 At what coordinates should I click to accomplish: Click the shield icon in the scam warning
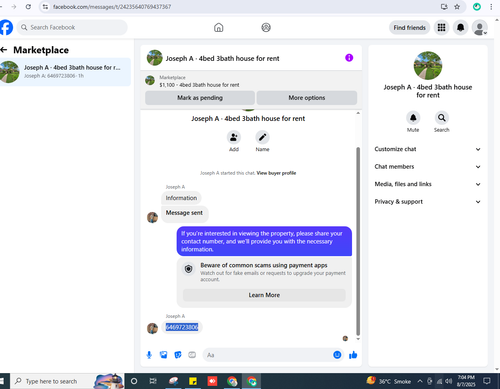click(188, 269)
